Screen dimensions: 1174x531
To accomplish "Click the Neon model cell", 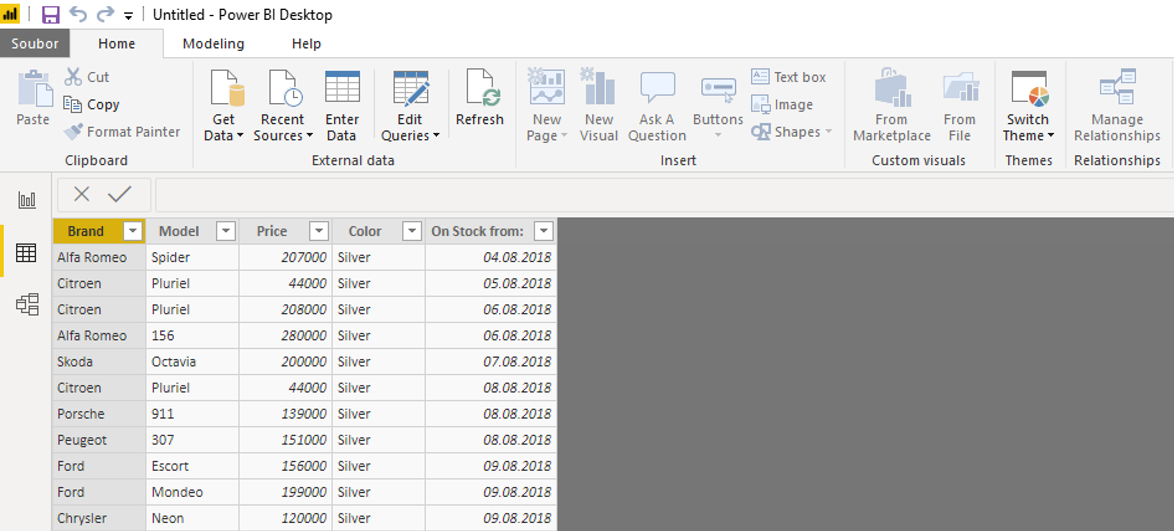I will tap(192, 518).
